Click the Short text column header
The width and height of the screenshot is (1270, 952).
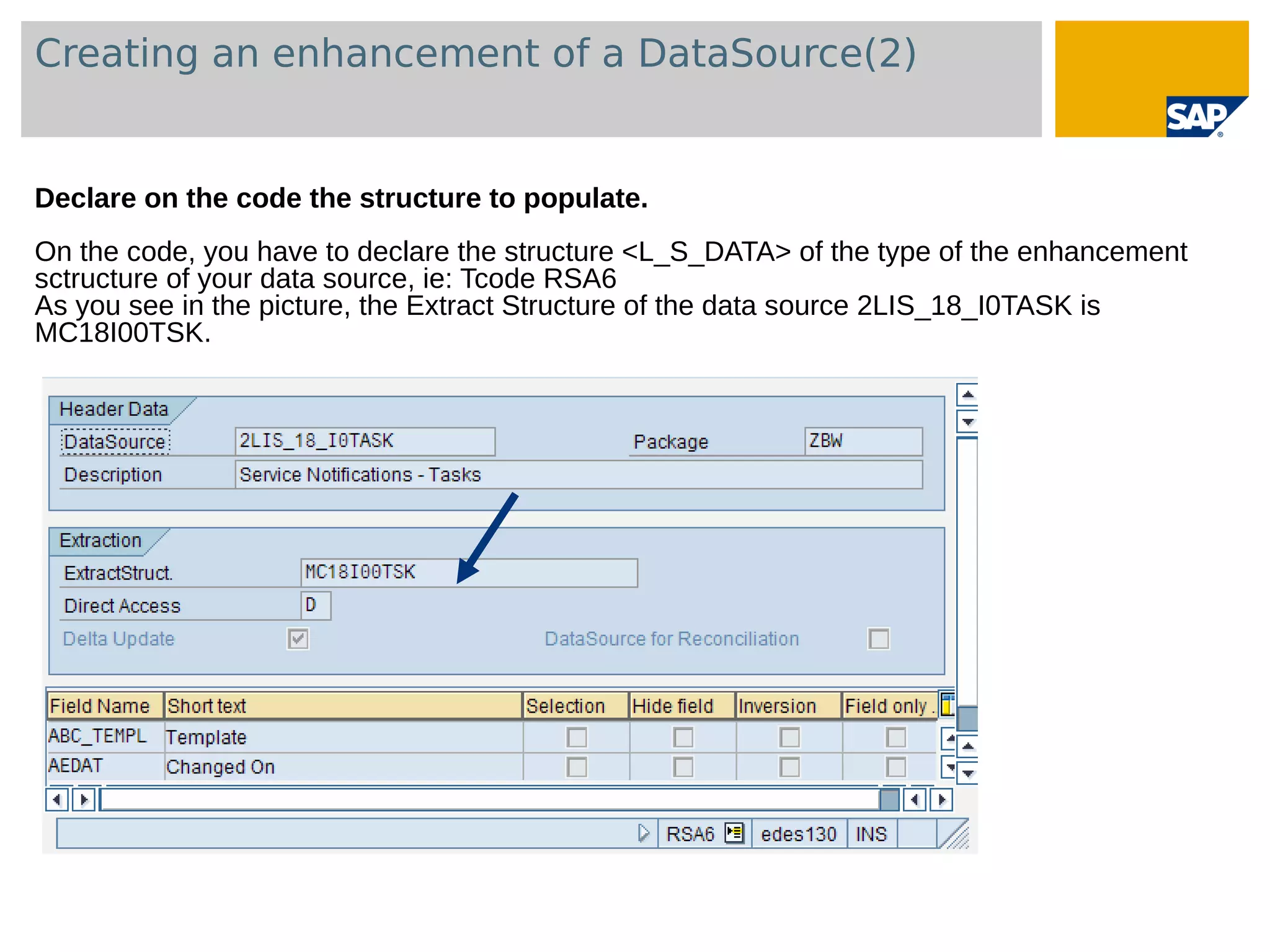[x=344, y=706]
